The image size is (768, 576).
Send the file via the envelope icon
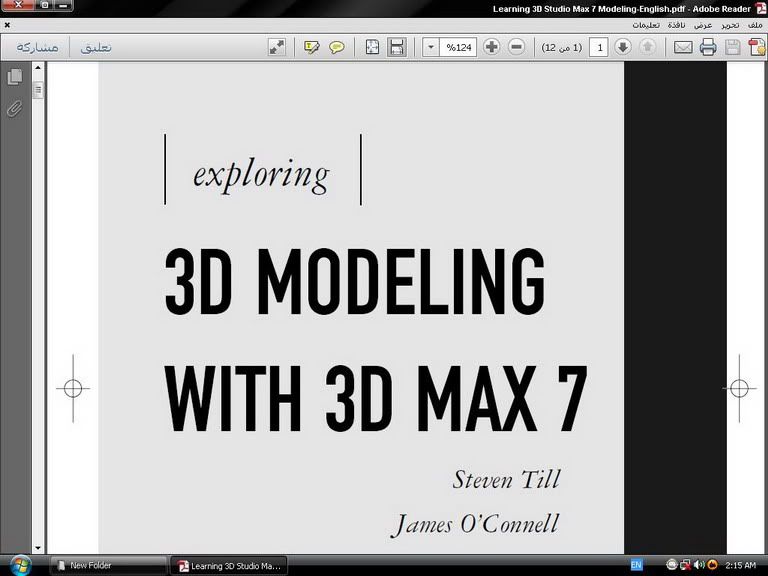click(683, 47)
